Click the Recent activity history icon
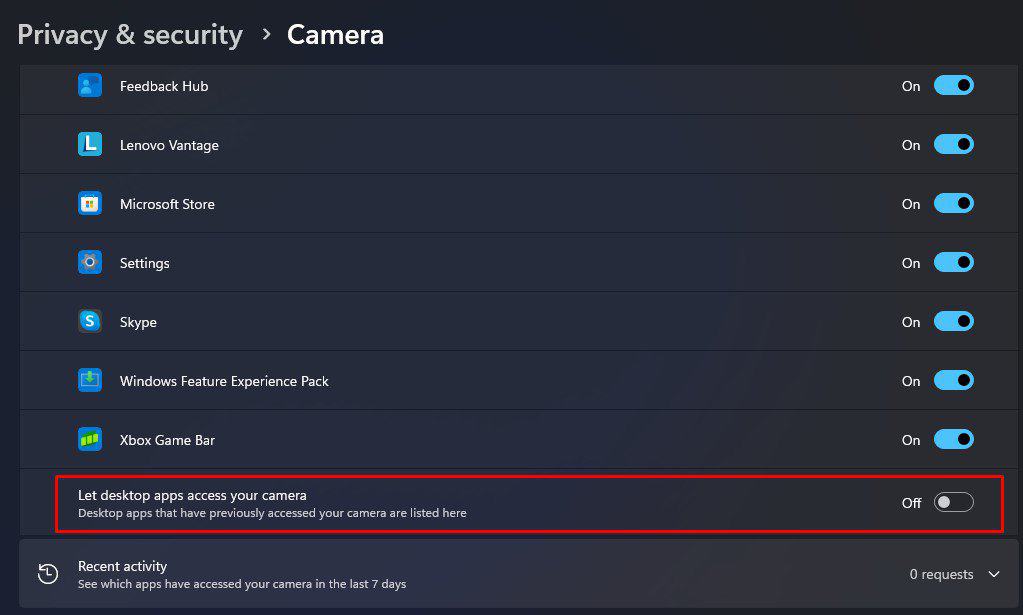Image resolution: width=1023 pixels, height=615 pixels. (x=48, y=574)
